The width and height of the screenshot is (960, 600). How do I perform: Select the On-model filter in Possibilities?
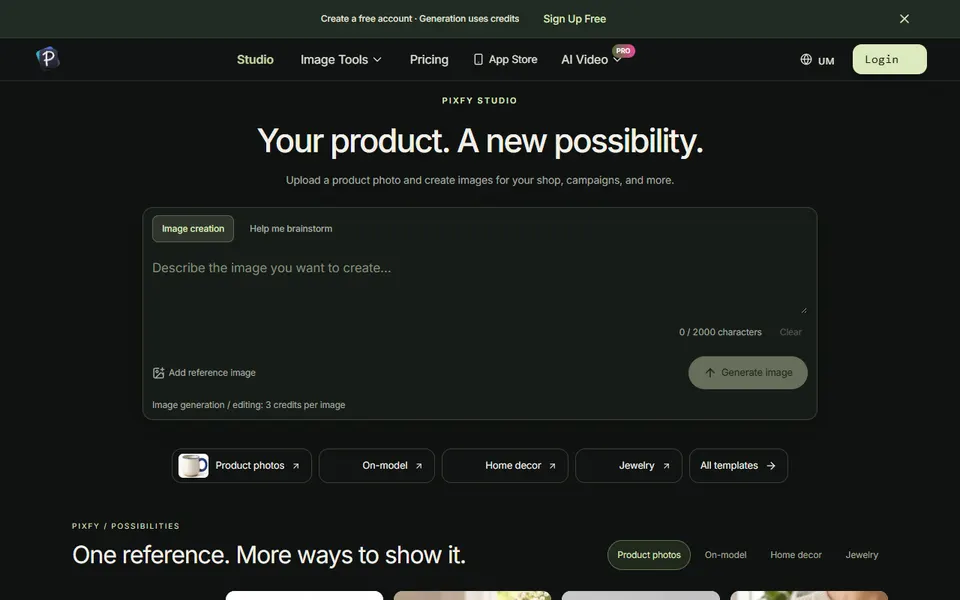[726, 555]
